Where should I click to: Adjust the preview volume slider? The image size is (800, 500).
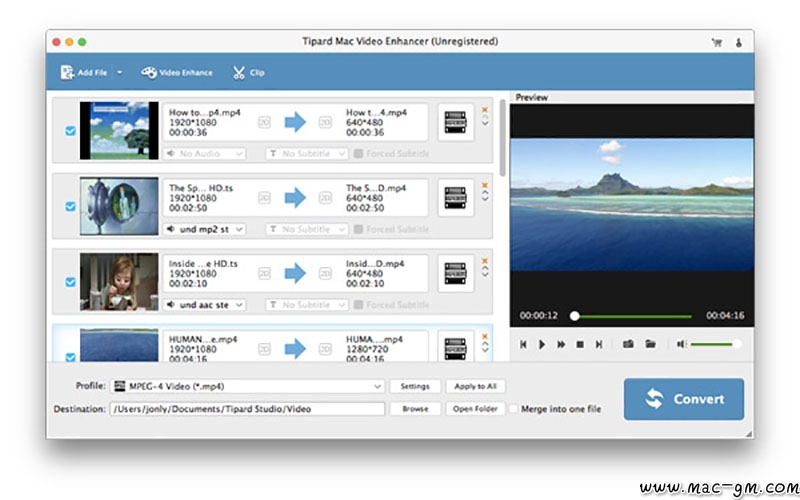pos(715,344)
